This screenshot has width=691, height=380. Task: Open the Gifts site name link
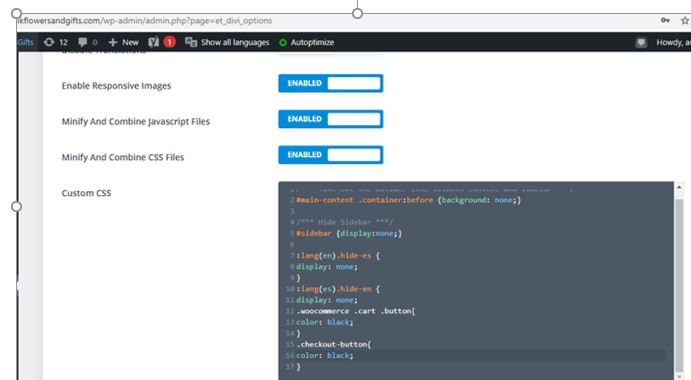25,42
